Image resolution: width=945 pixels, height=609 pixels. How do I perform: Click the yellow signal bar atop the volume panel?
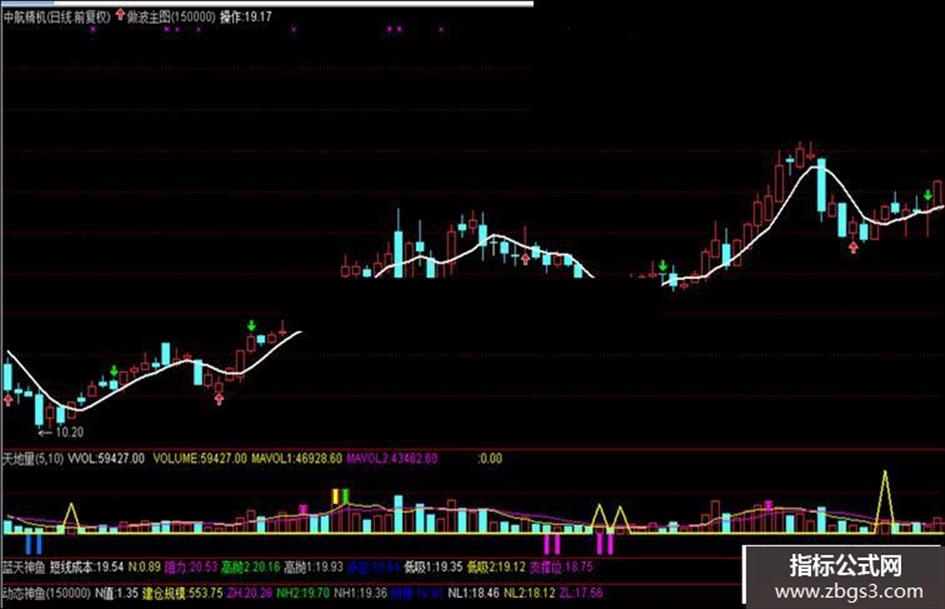click(336, 496)
